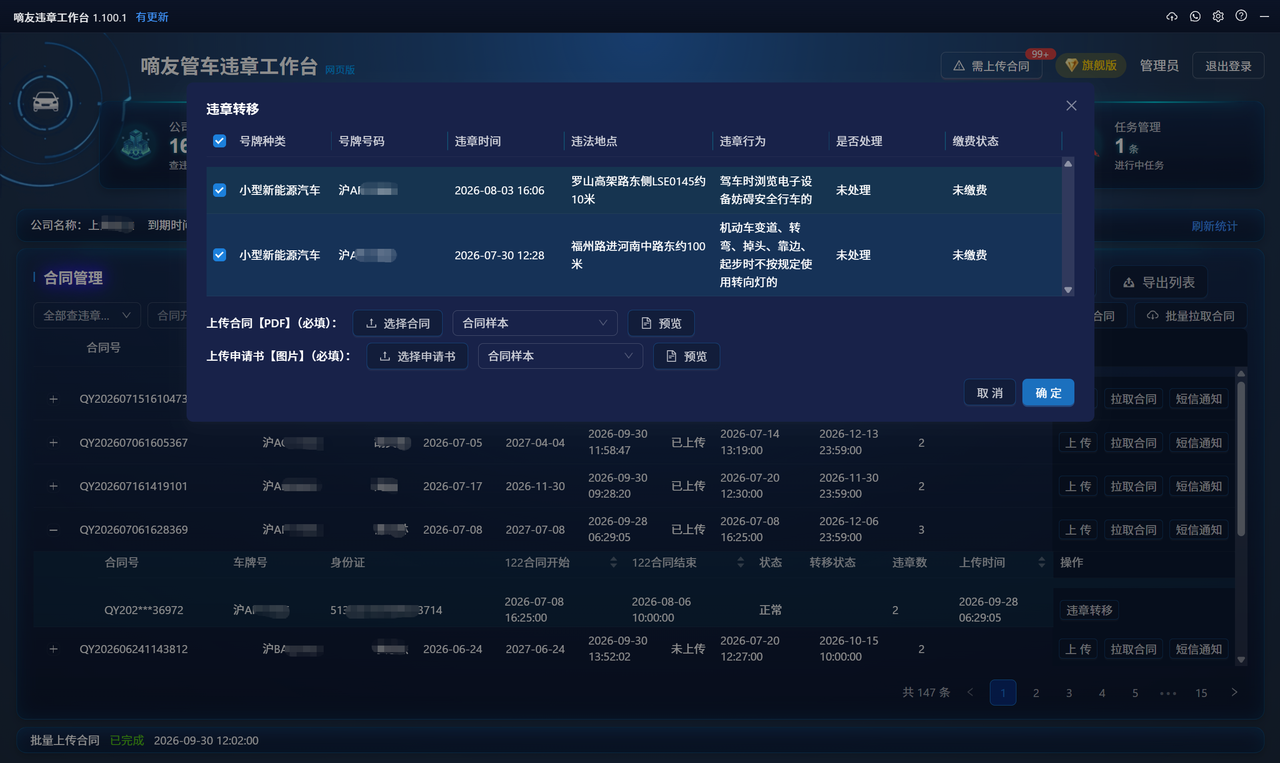1280x763 pixels.
Task: Click 导出列表 button
Action: coord(1158,282)
